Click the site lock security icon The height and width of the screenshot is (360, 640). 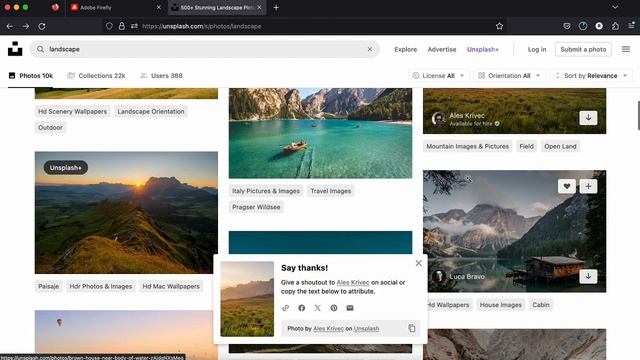coord(122,26)
